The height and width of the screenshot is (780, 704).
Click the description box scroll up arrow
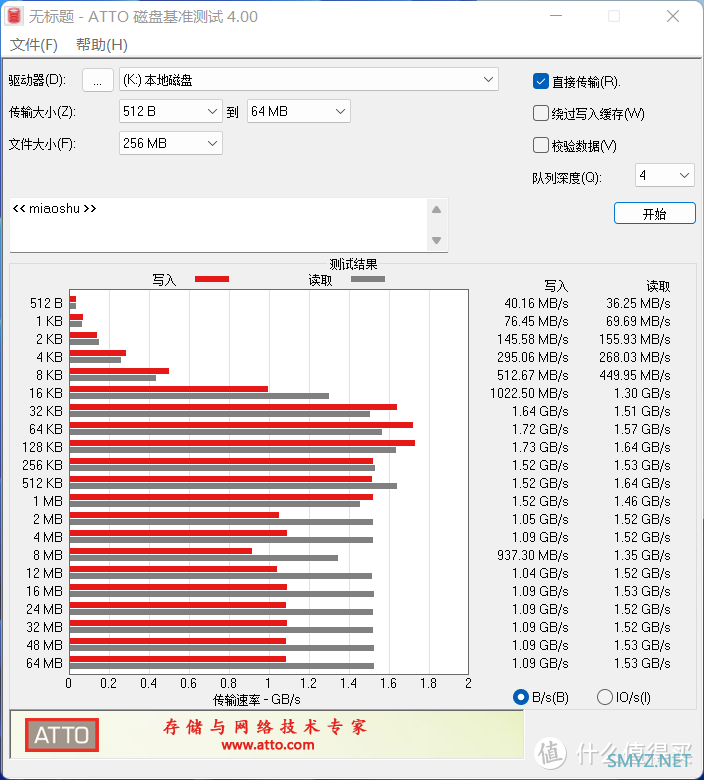pos(436,210)
